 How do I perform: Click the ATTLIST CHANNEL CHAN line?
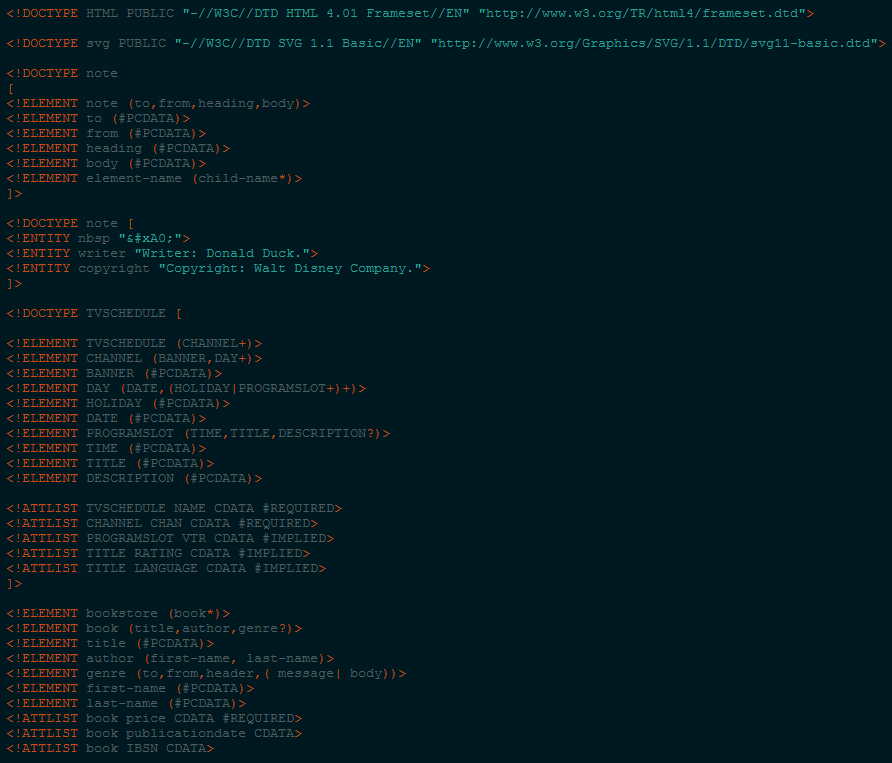coord(162,523)
